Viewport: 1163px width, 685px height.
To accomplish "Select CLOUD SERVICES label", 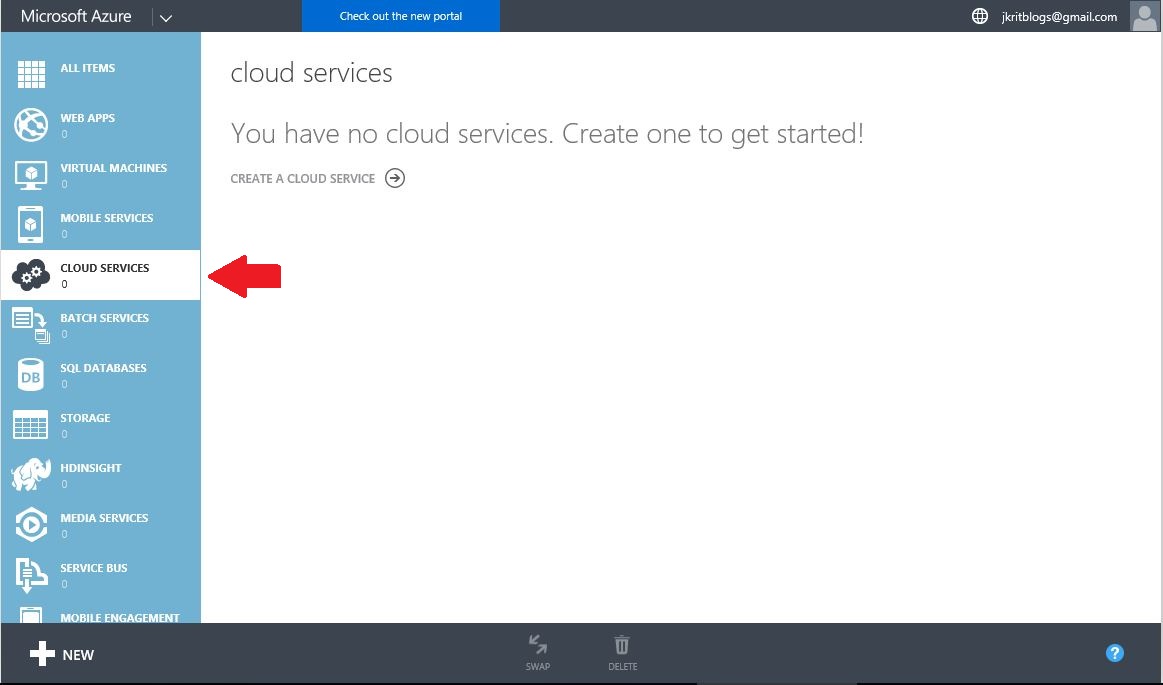I will [105, 268].
